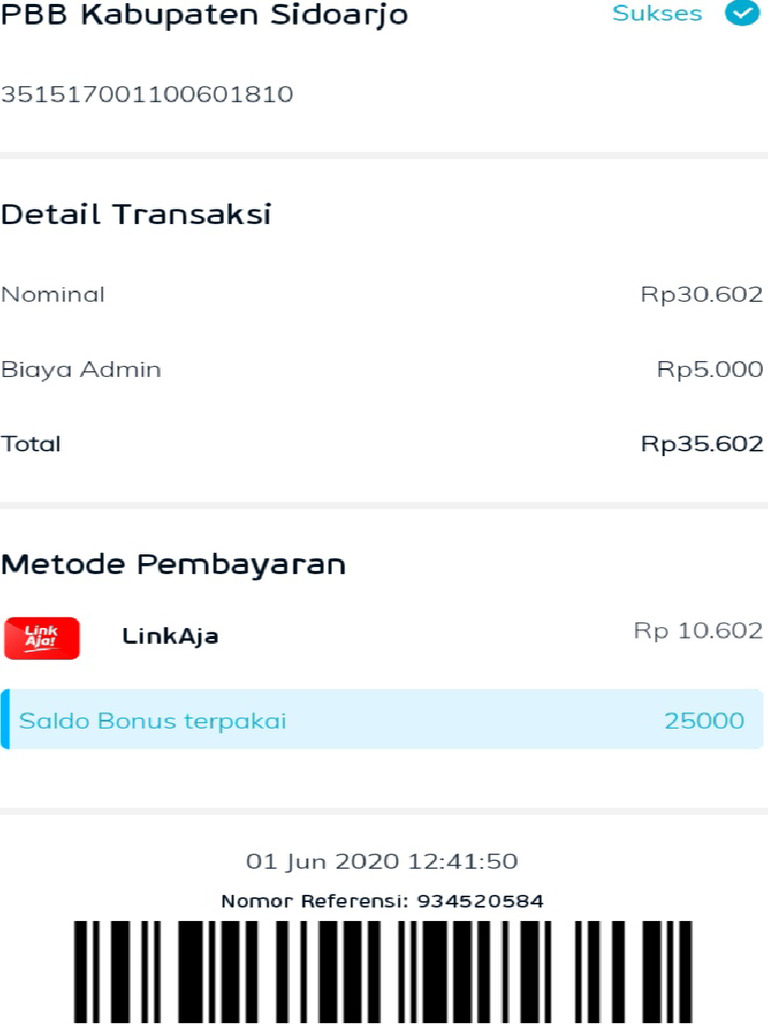Click the Metode Pembayaran heading
The width and height of the screenshot is (768, 1024).
tap(173, 564)
